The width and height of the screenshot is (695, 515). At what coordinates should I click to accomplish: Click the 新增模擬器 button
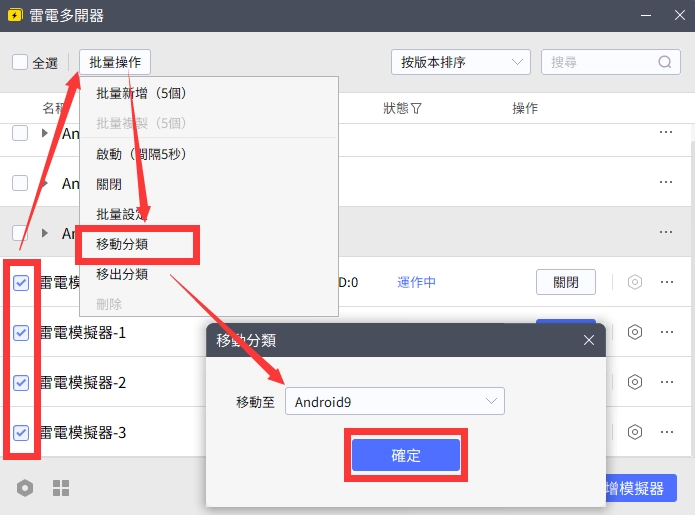point(641,488)
